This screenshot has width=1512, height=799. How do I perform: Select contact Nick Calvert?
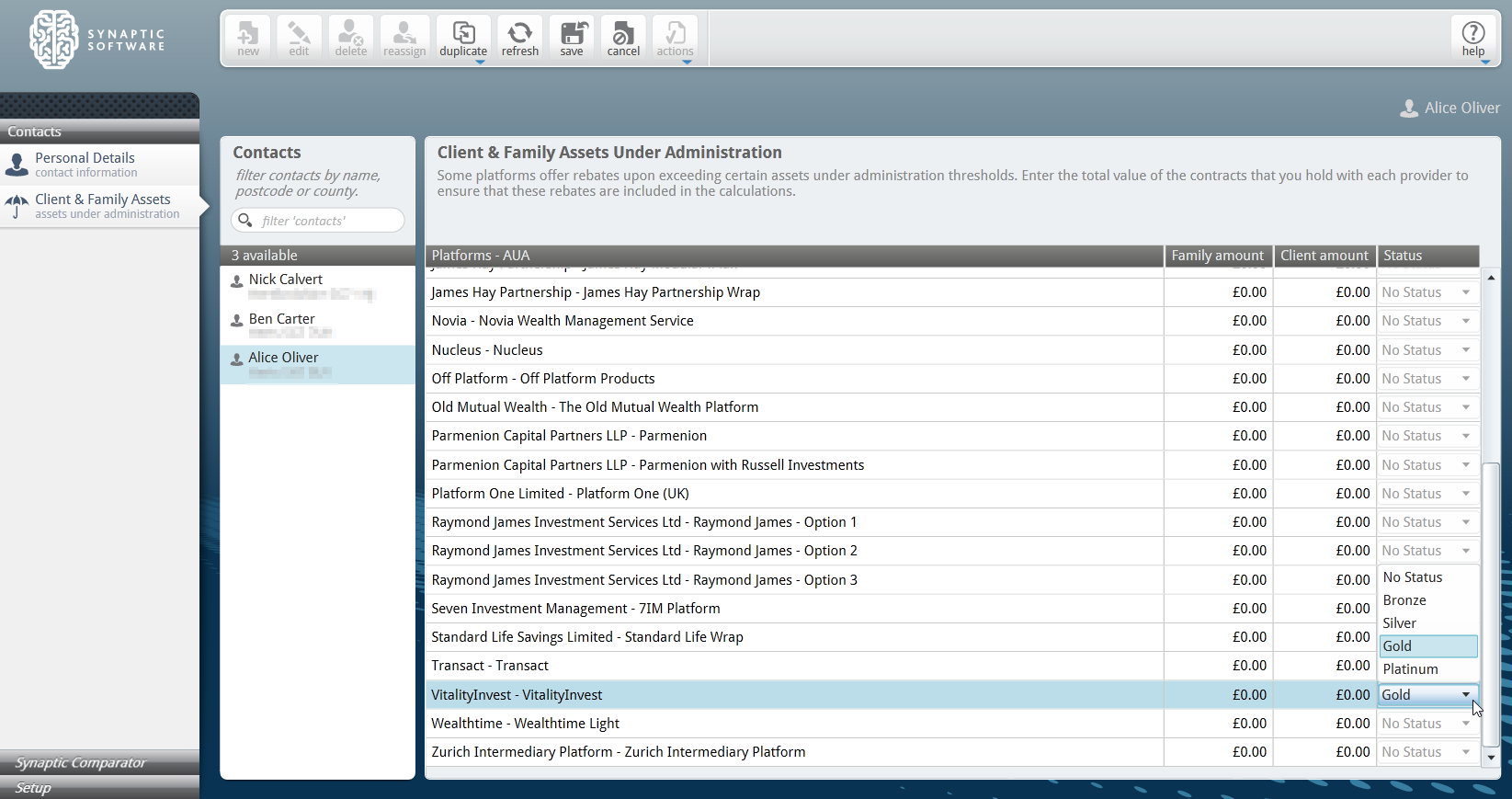(x=318, y=286)
